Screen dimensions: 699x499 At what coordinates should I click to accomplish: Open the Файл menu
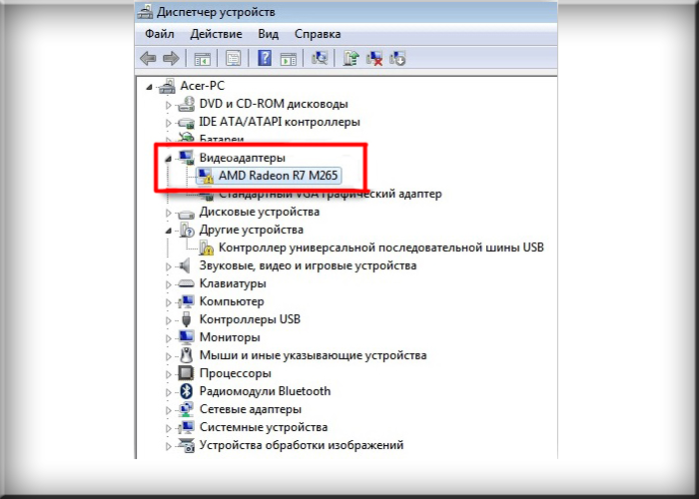point(160,34)
